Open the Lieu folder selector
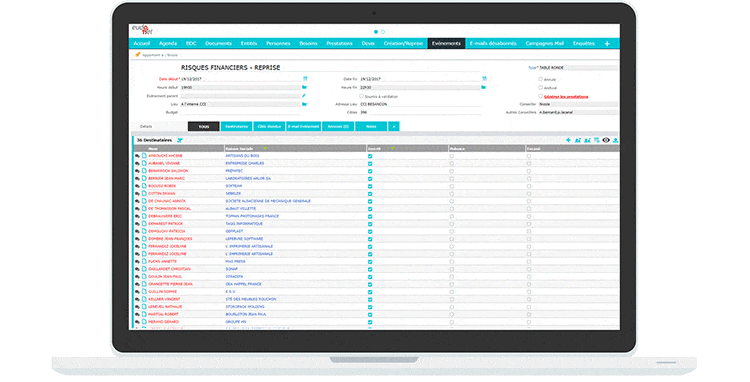Screen dimensions: 750x382 click(304, 104)
